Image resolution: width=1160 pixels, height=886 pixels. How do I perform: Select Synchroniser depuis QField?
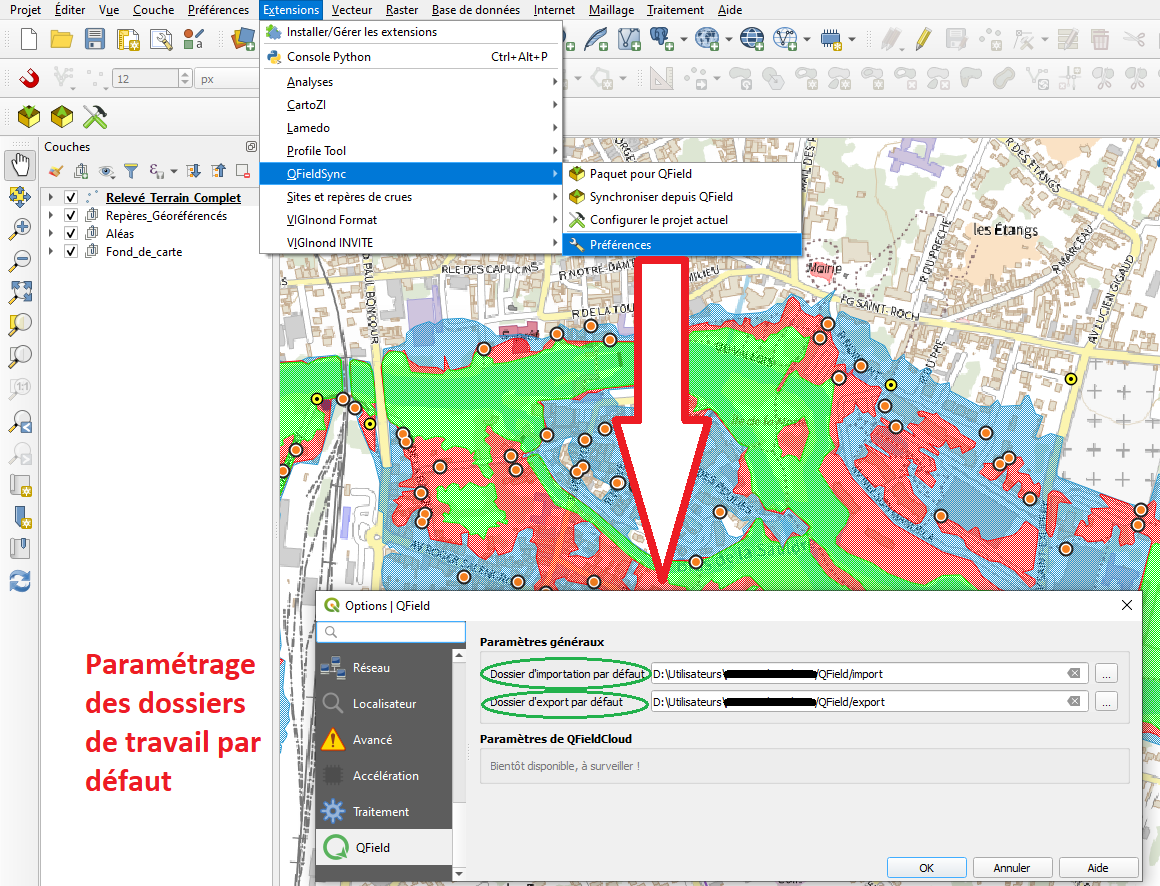(682, 197)
